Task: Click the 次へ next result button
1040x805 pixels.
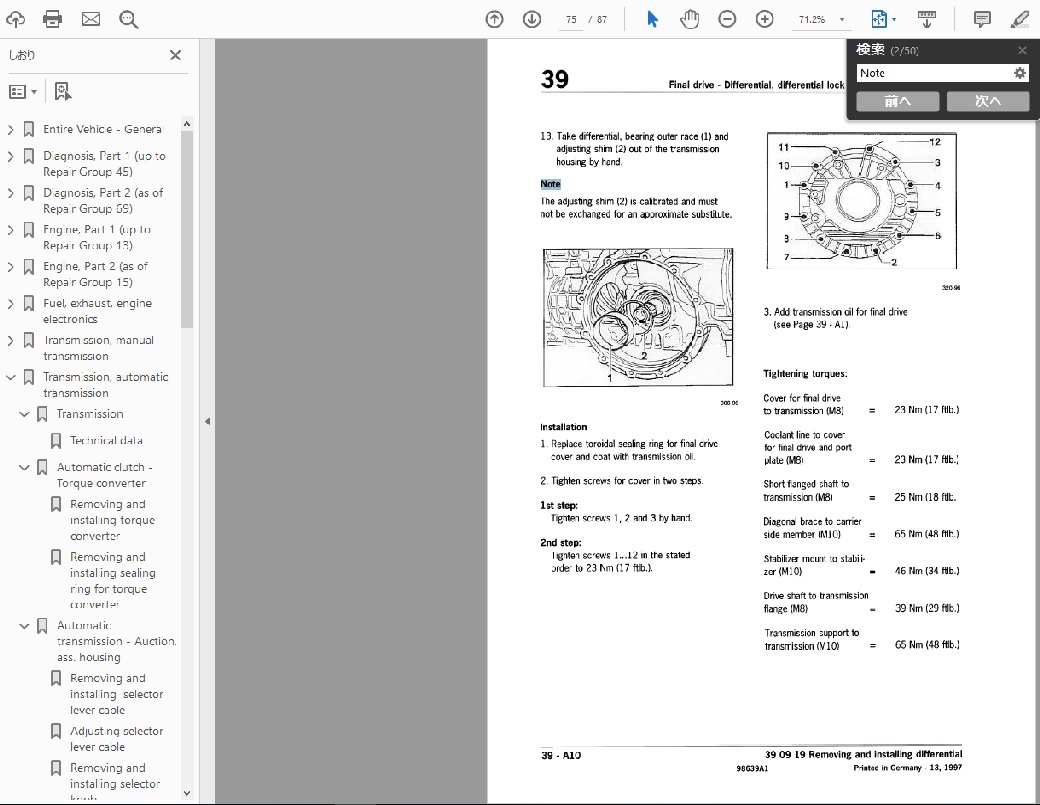Action: click(988, 101)
